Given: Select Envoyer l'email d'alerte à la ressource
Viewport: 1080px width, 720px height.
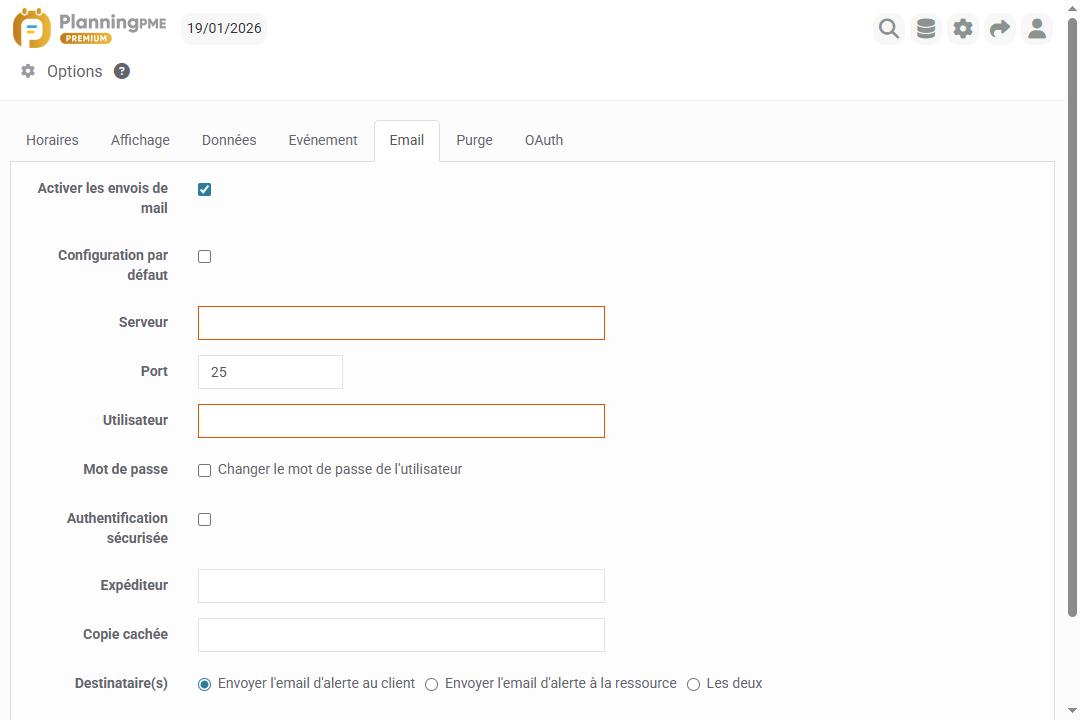Looking at the screenshot, I should (431, 684).
